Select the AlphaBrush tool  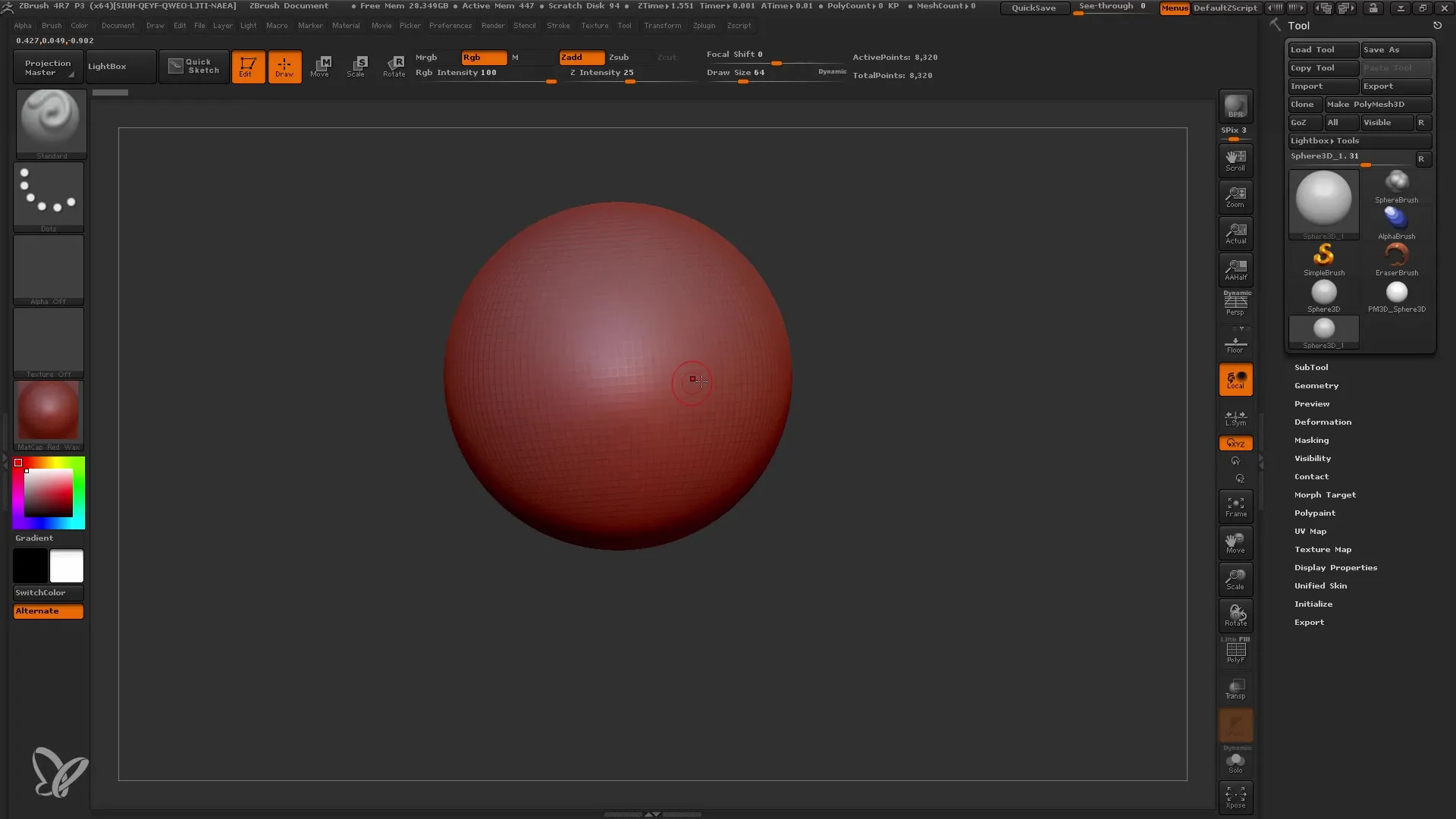[x=1396, y=223]
